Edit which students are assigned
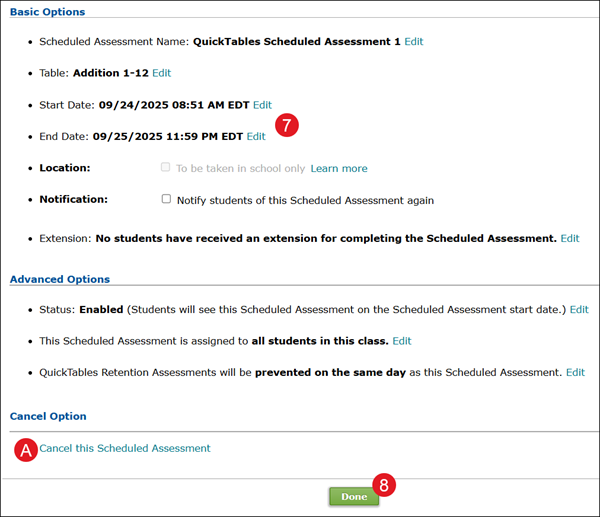 coord(401,341)
